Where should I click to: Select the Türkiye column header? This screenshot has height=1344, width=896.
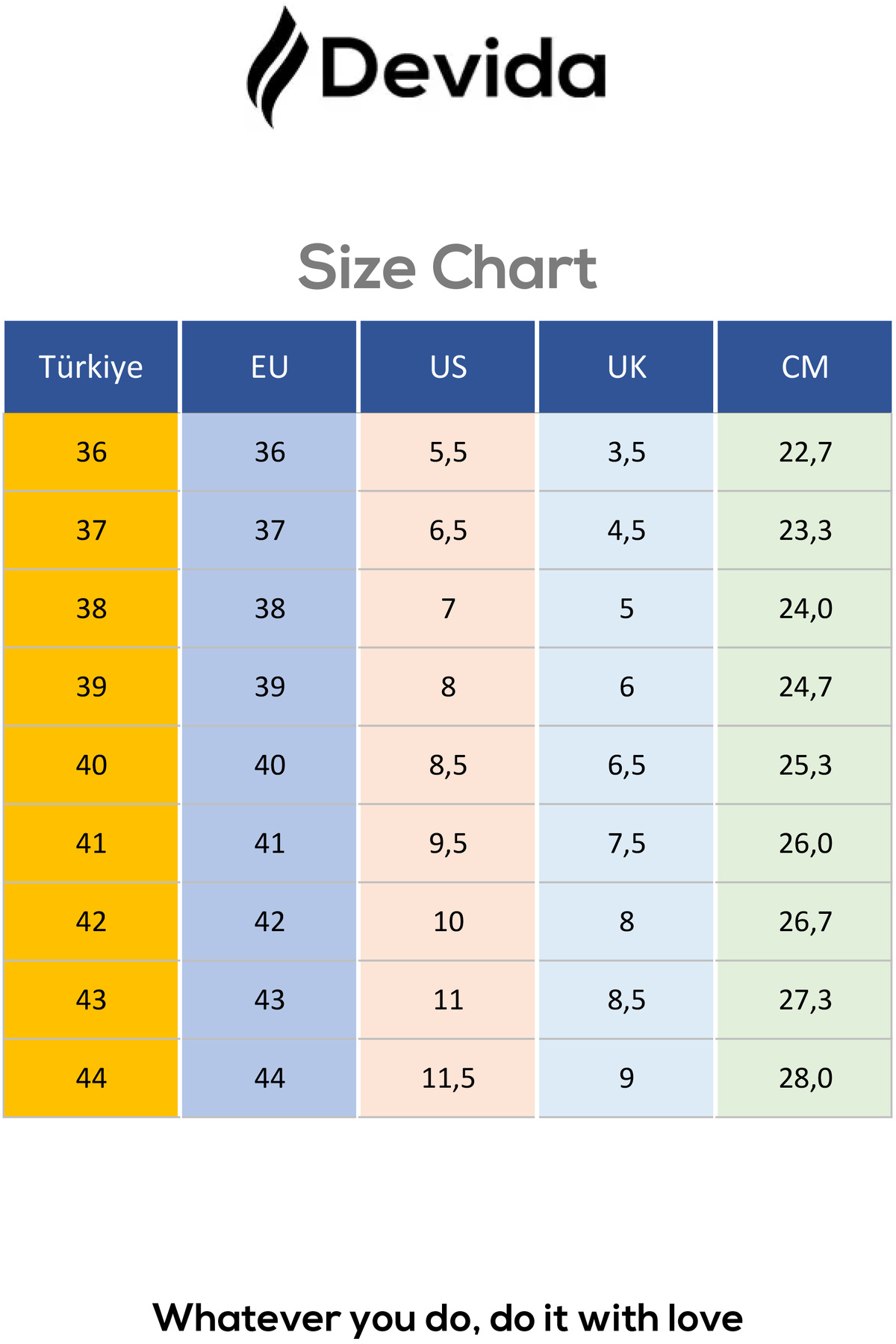[x=91, y=367]
